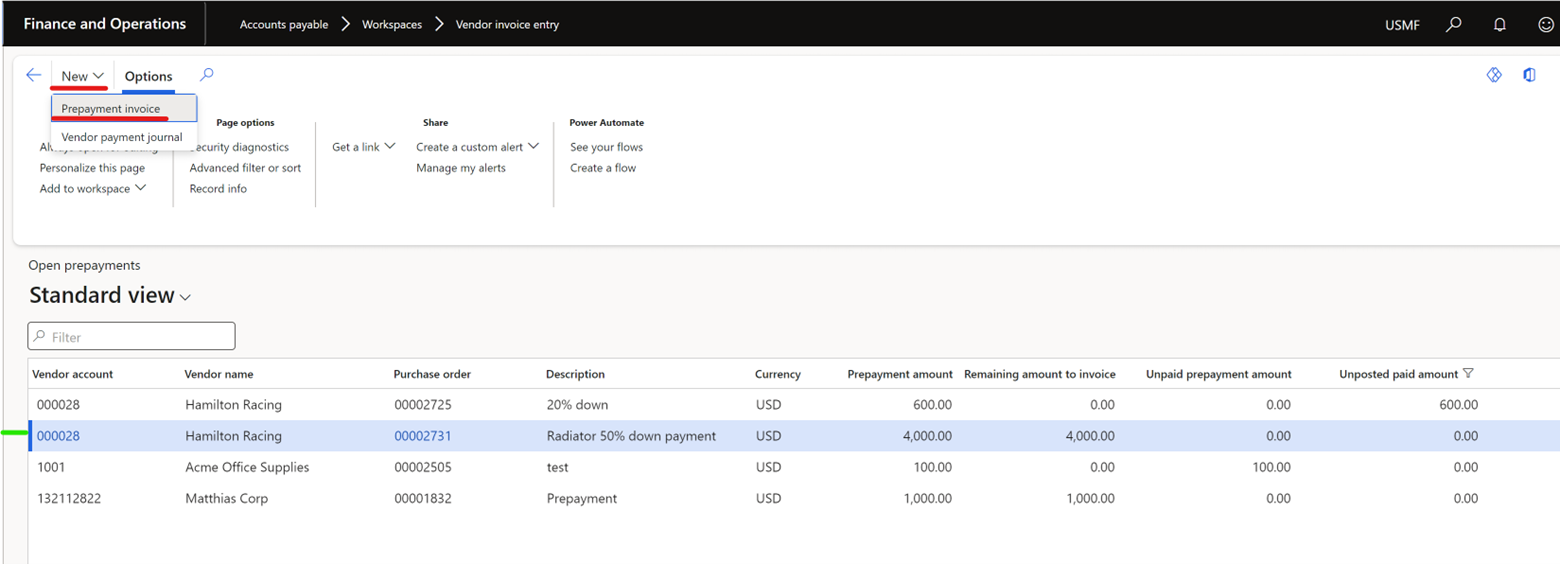This screenshot has width=1560, height=564.
Task: Open purchase order 00002731 link
Action: 423,436
